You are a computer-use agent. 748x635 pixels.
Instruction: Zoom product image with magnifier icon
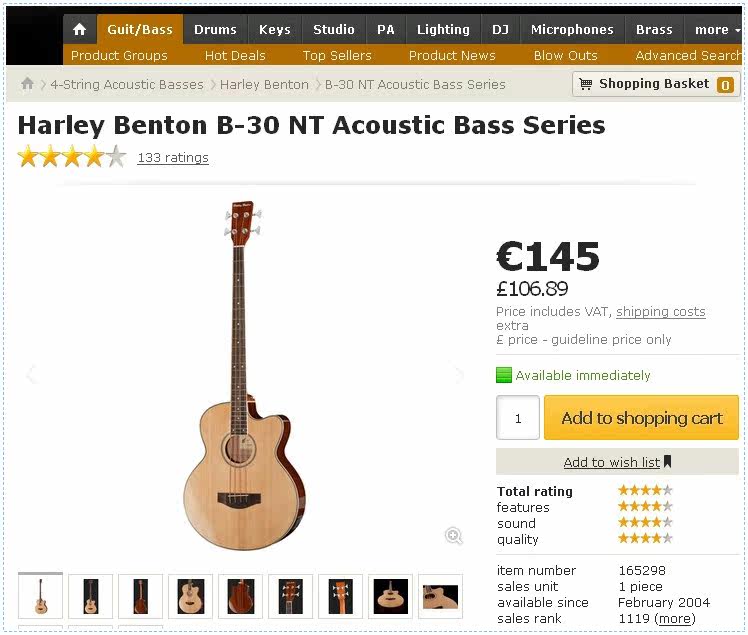tap(454, 536)
